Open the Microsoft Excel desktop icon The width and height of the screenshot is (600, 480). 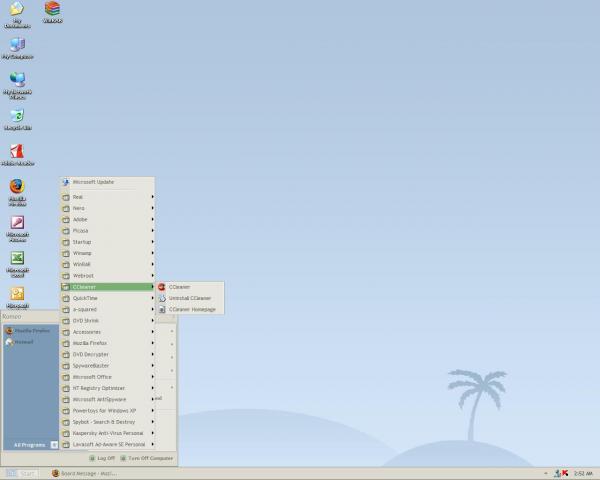coord(17,264)
